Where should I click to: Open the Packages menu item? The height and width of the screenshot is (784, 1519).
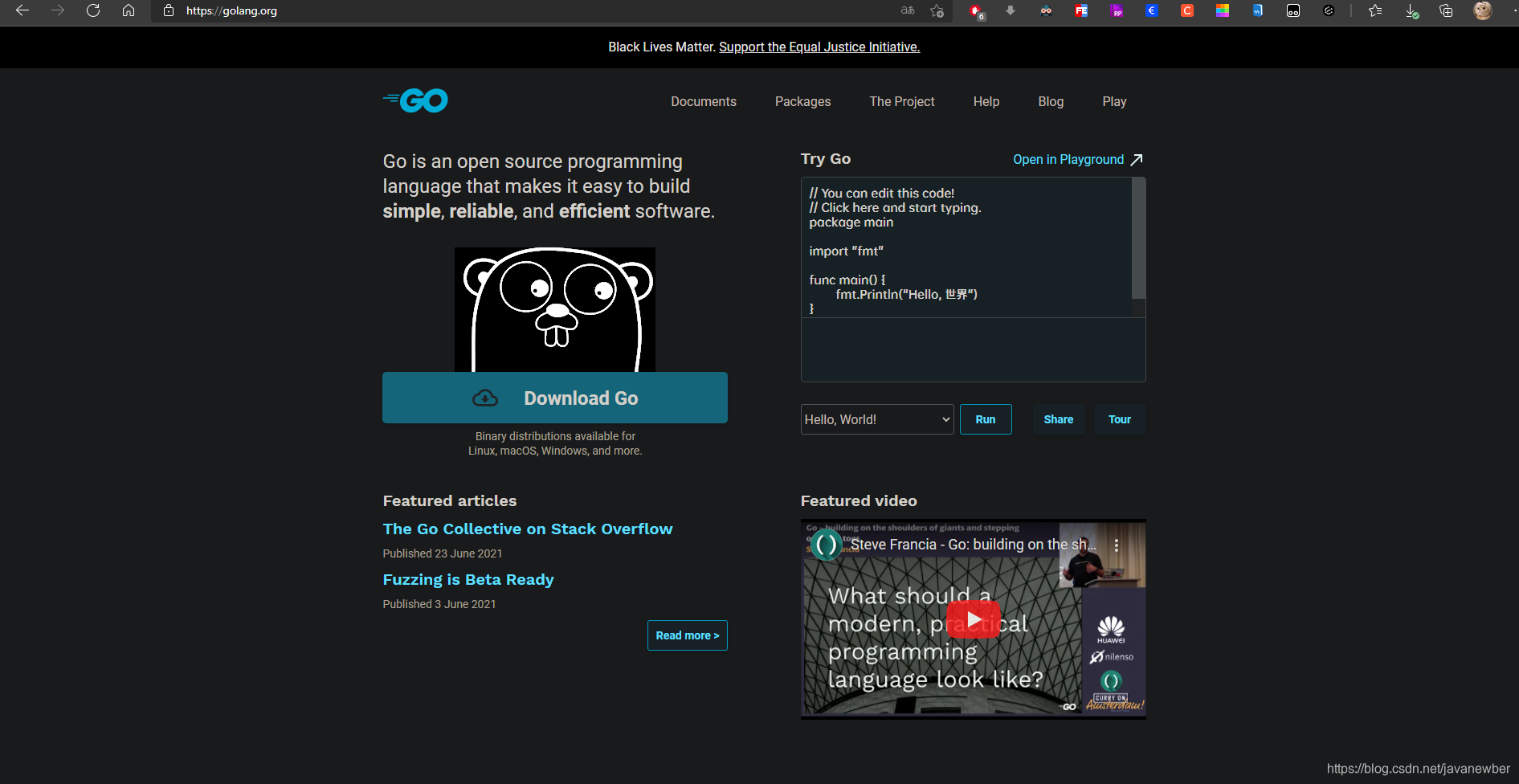click(x=802, y=101)
